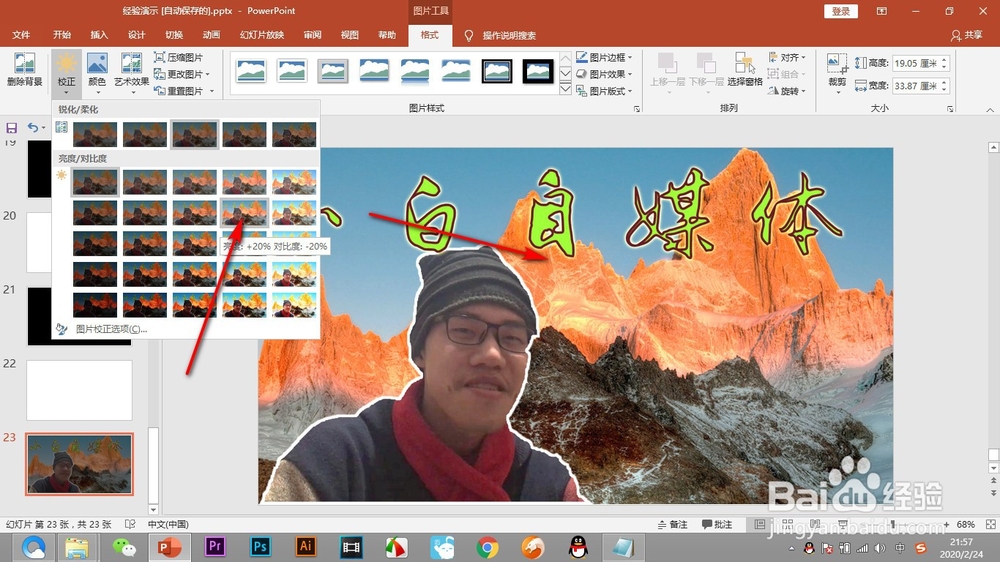Apply the thick black frame picture style

(x=538, y=71)
